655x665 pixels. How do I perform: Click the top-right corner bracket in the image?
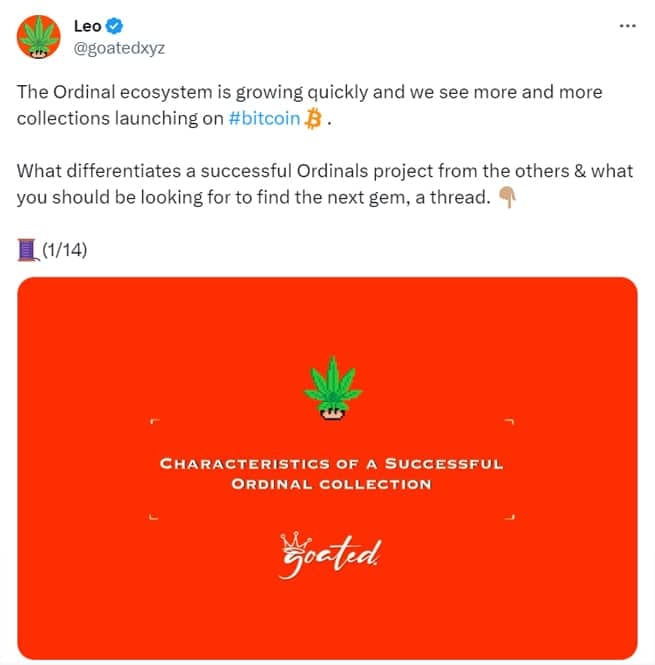click(510, 424)
